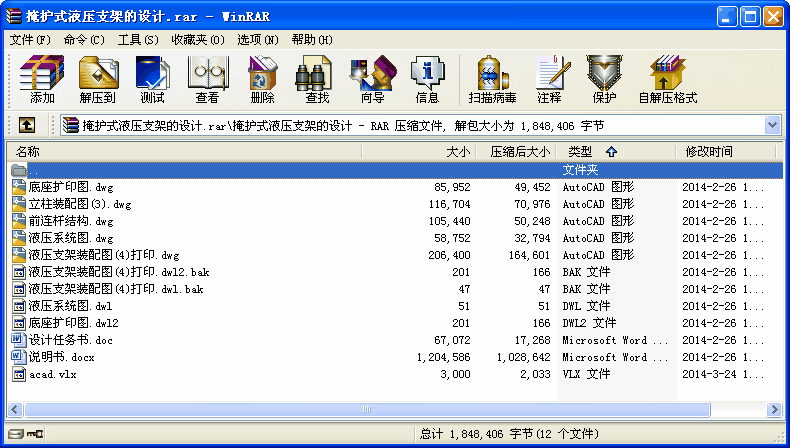Click the icon of 立柱装配图(3).dwg

pos(19,204)
